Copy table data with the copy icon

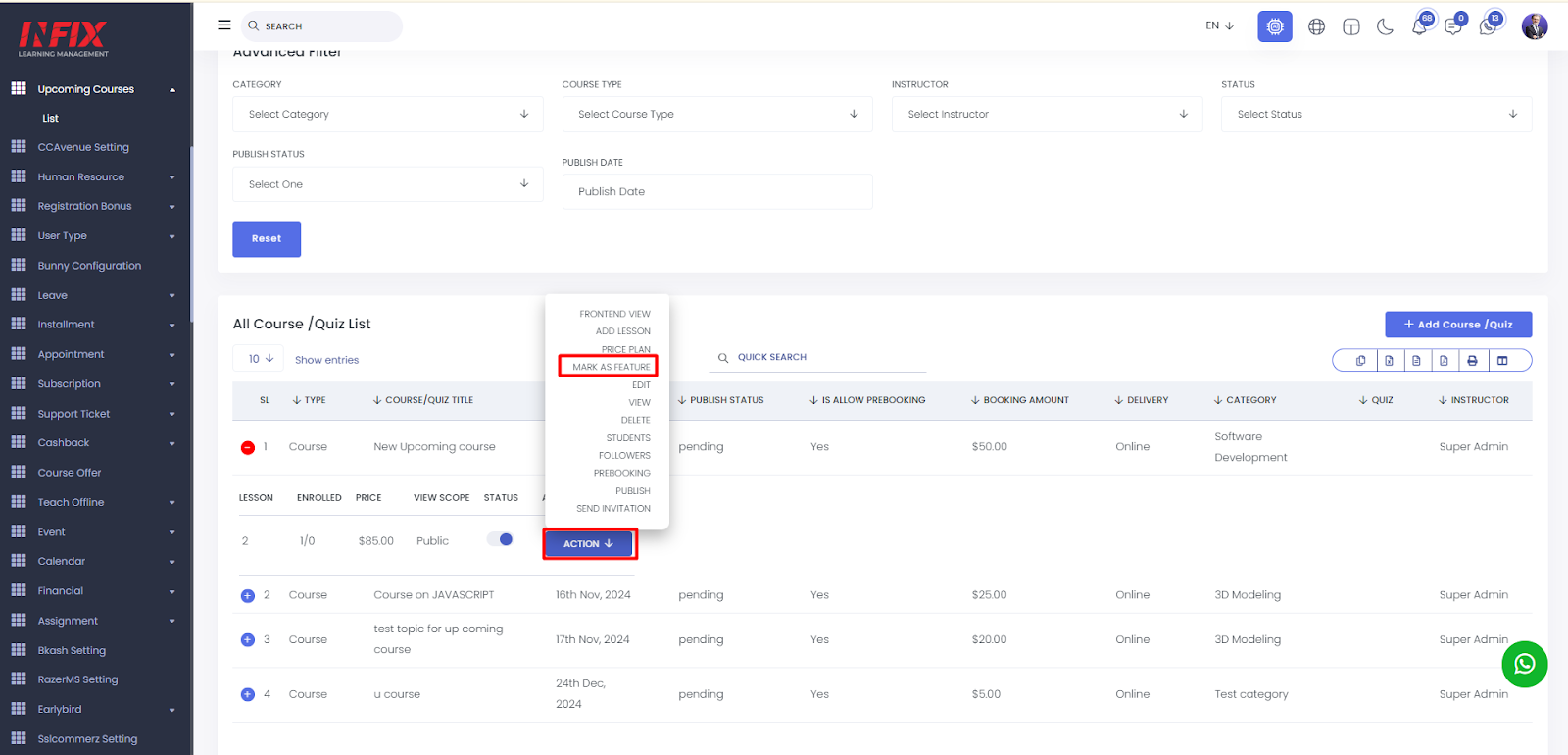(1360, 361)
